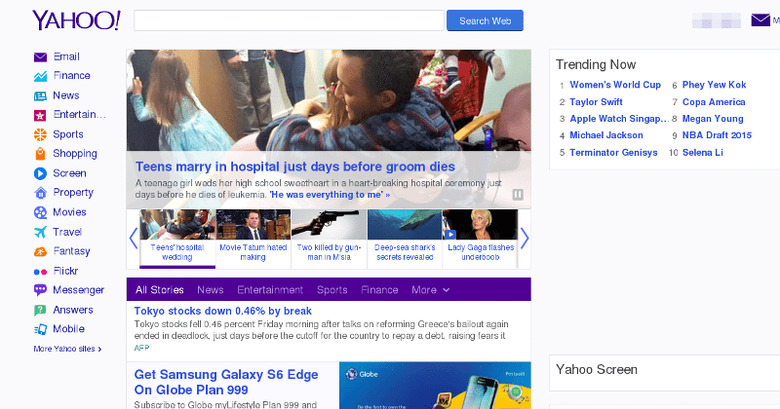
Task: Open the Messenger sidebar link text
Action: [x=79, y=290]
